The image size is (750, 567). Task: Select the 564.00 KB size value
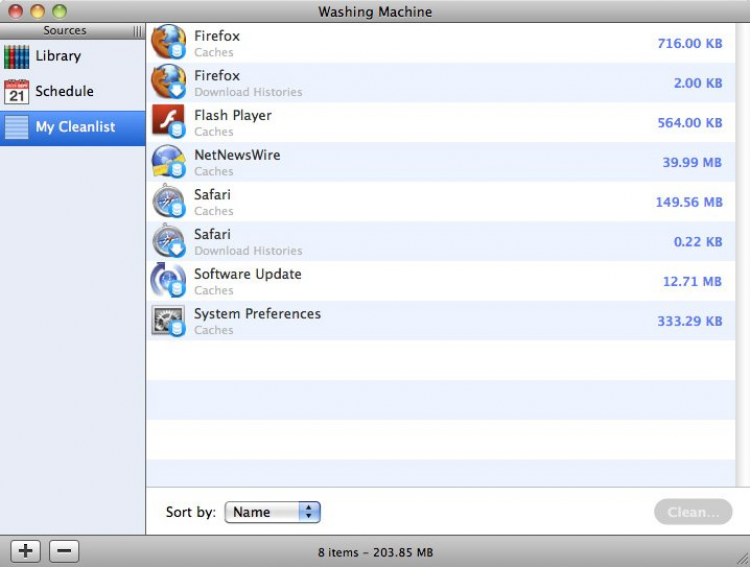690,123
